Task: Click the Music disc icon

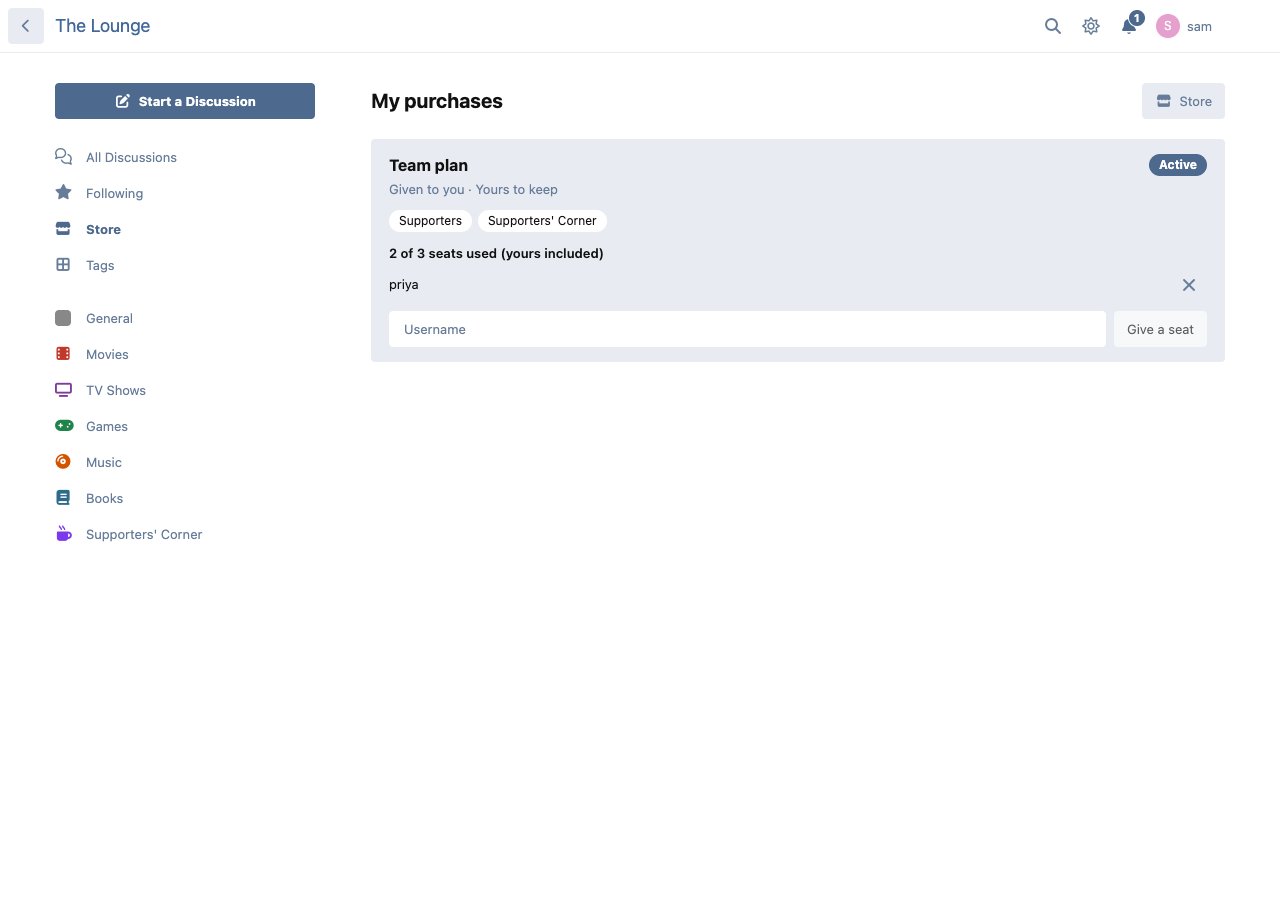Action: (x=63, y=462)
